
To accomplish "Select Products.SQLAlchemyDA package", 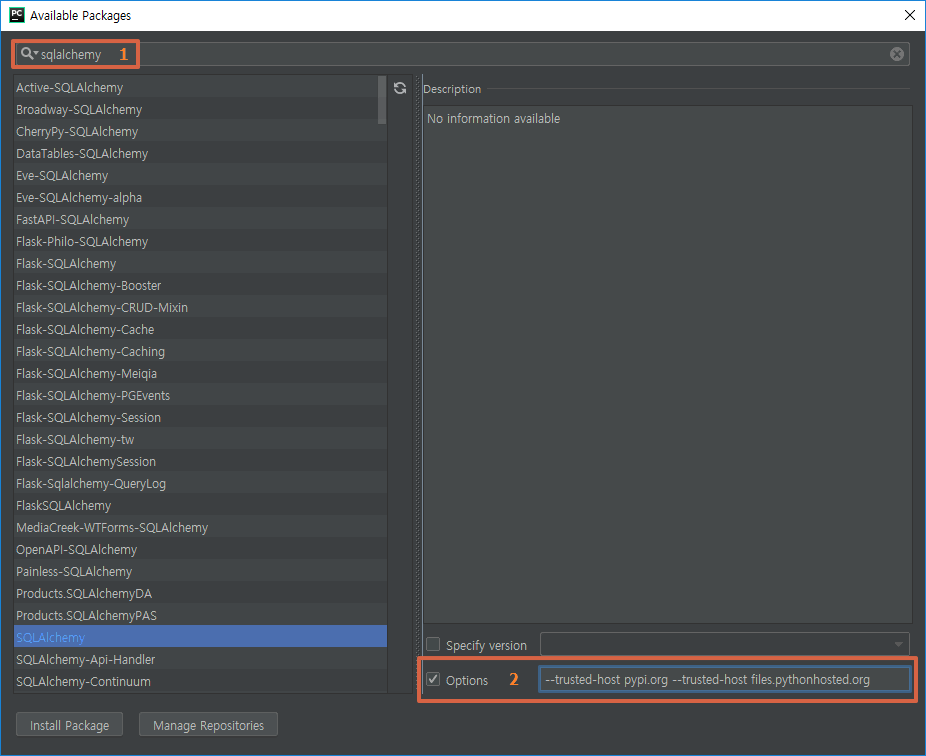I will [x=200, y=594].
